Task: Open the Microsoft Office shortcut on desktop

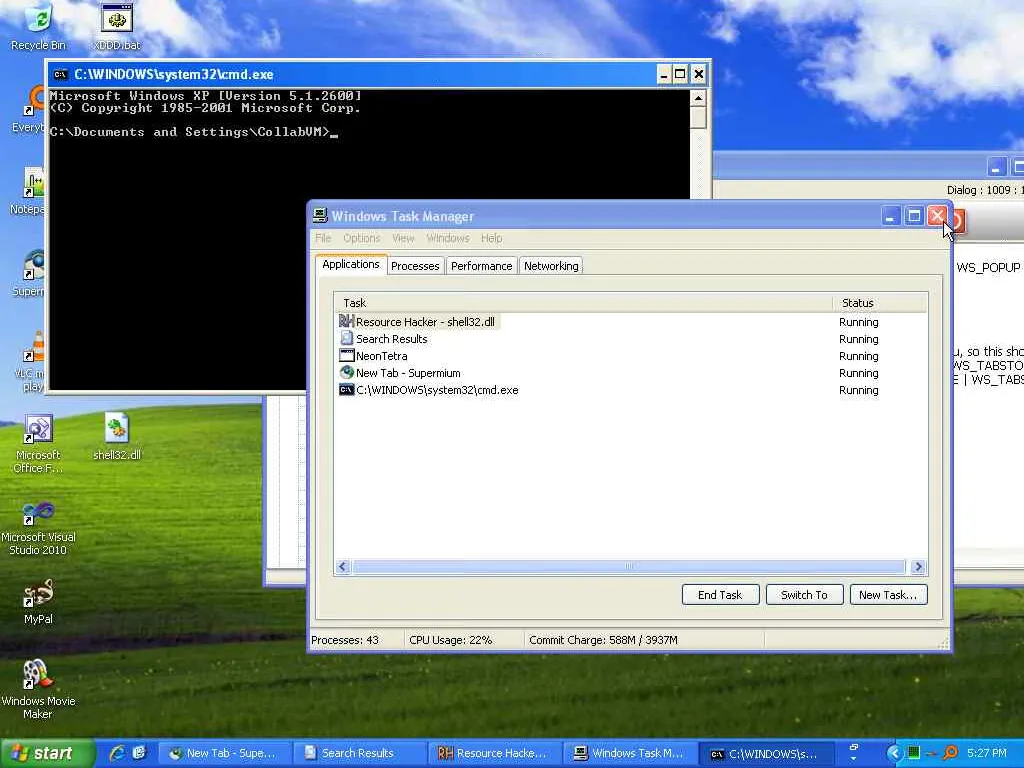Action: 38,444
